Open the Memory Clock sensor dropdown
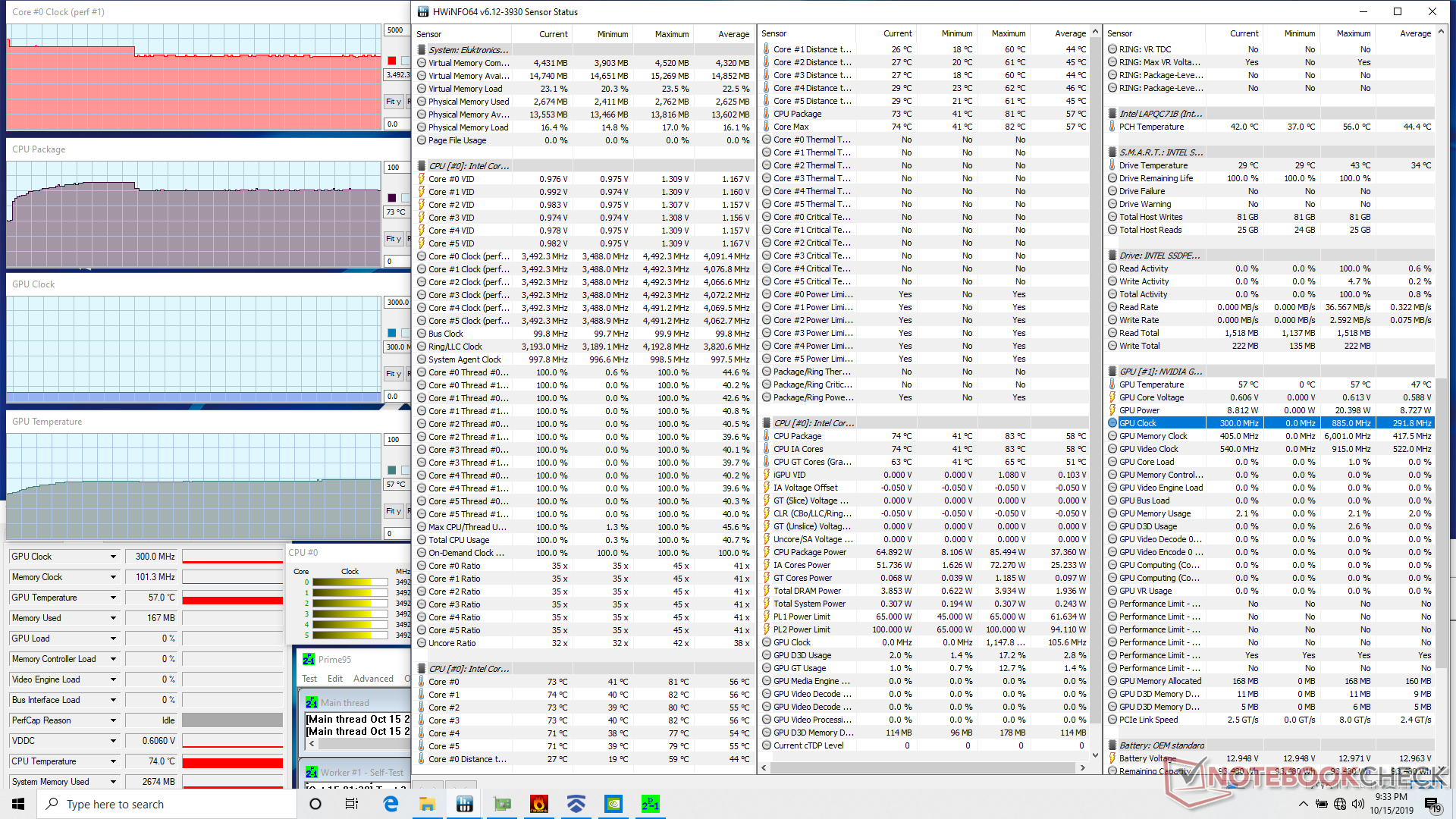1456x819 pixels. click(113, 577)
